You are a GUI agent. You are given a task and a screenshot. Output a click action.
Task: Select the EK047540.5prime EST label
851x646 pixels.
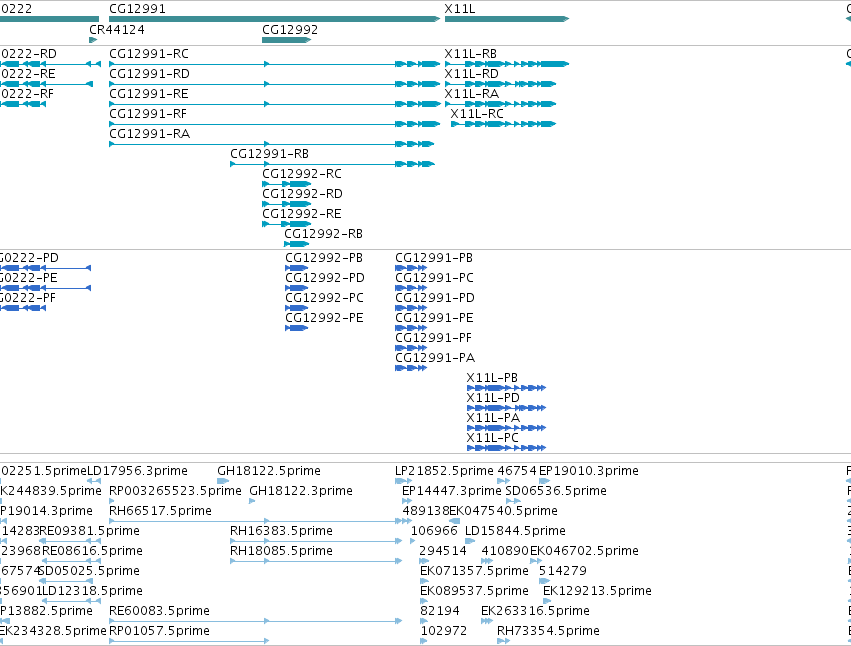click(x=504, y=511)
